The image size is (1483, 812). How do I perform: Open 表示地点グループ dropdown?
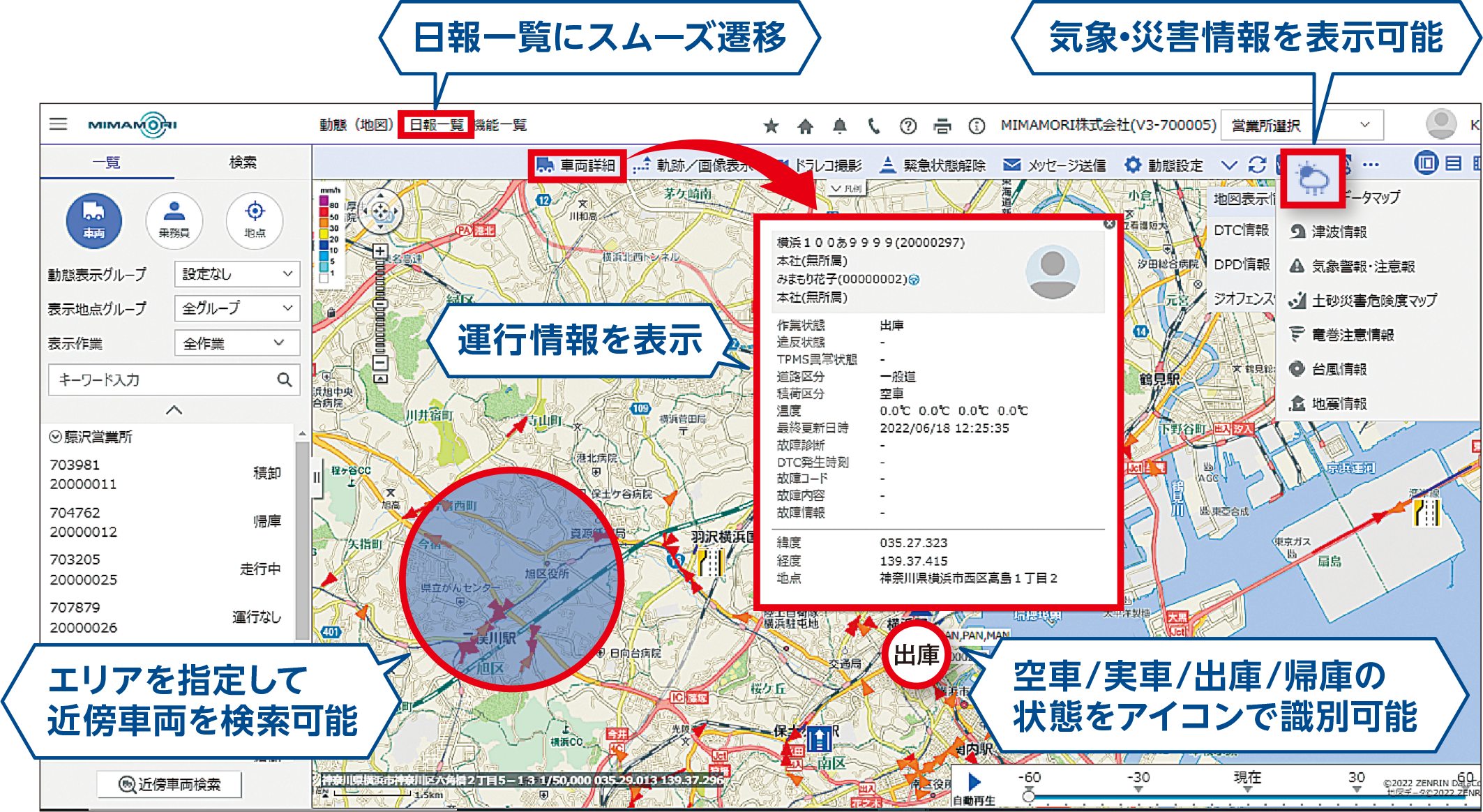(x=237, y=308)
